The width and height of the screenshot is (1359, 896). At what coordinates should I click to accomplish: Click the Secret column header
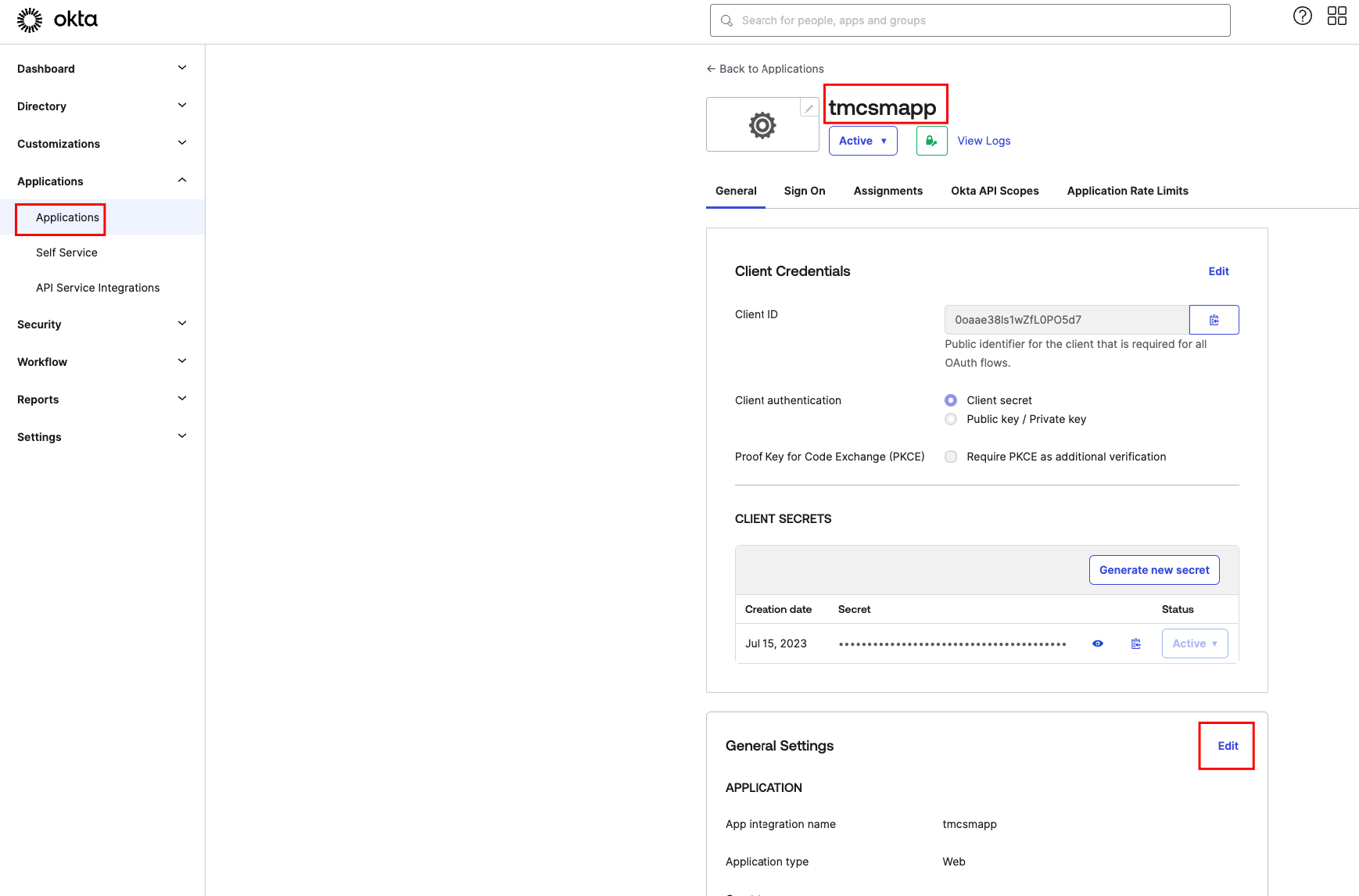pos(854,609)
